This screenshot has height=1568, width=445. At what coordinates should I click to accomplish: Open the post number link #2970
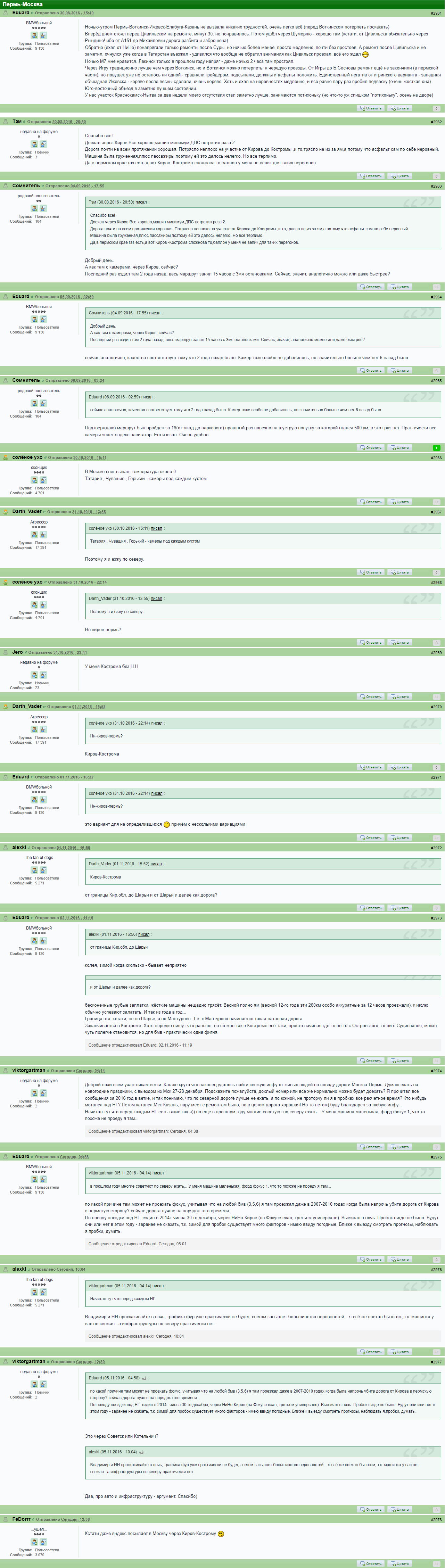click(x=436, y=707)
